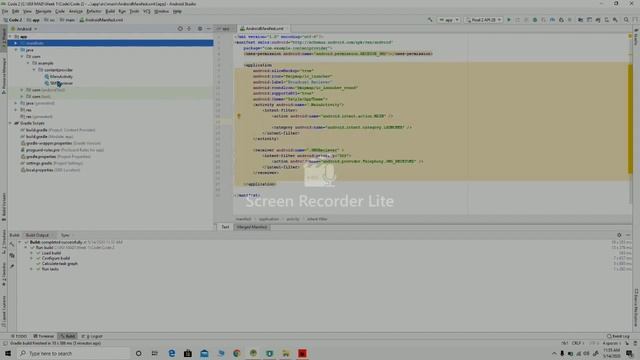Screen dimensions: 640x360
Task: Open Google Chrome from the taskbar
Action: (237, 353)
